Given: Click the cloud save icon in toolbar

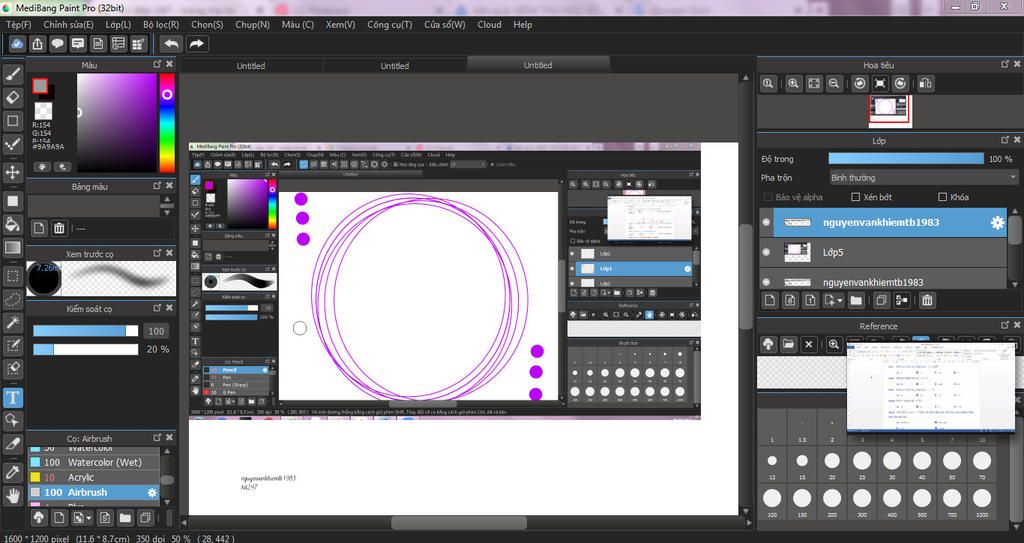Looking at the screenshot, I should coord(17,44).
